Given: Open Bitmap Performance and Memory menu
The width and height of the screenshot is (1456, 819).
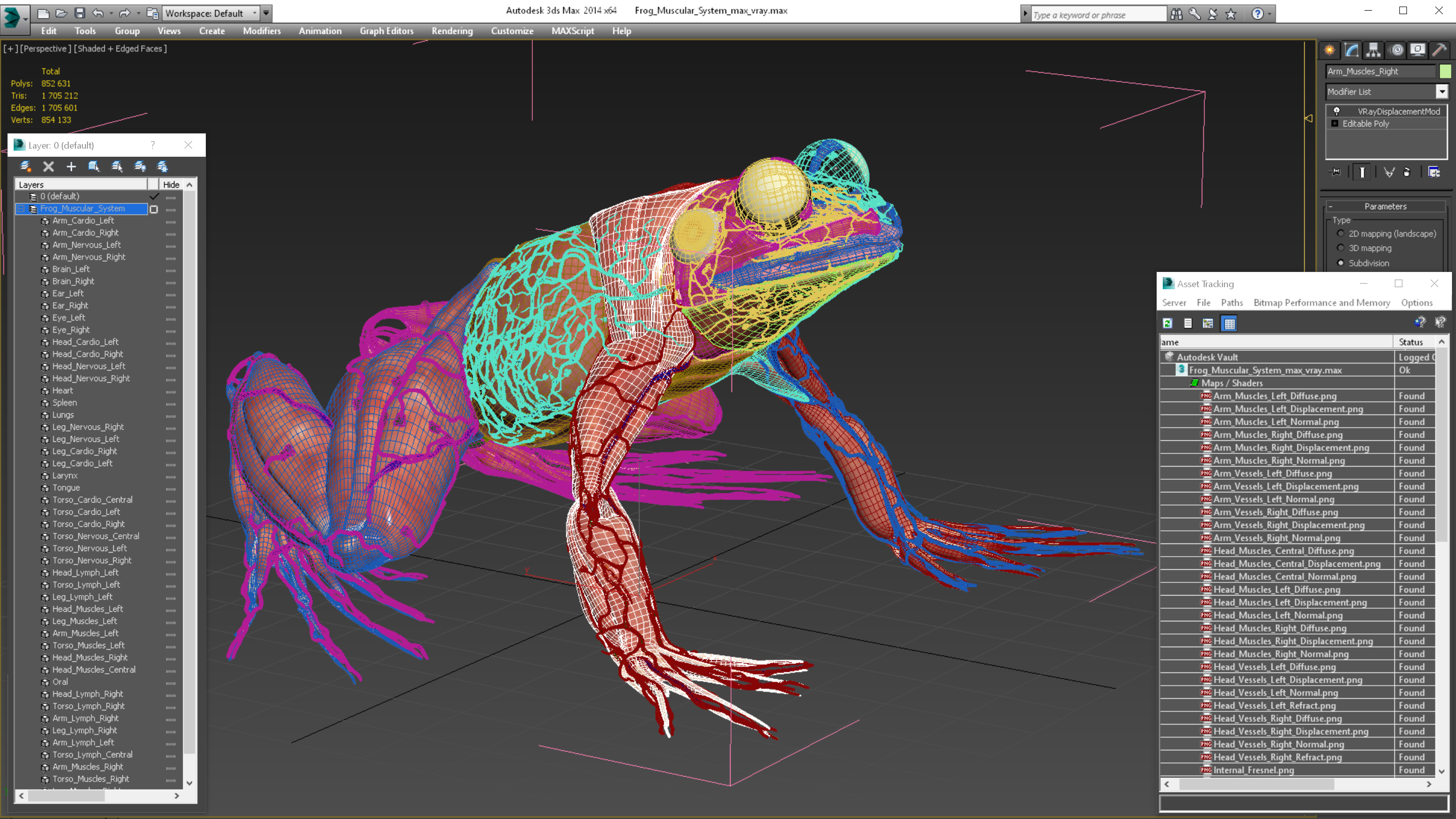Looking at the screenshot, I should click(x=1322, y=302).
